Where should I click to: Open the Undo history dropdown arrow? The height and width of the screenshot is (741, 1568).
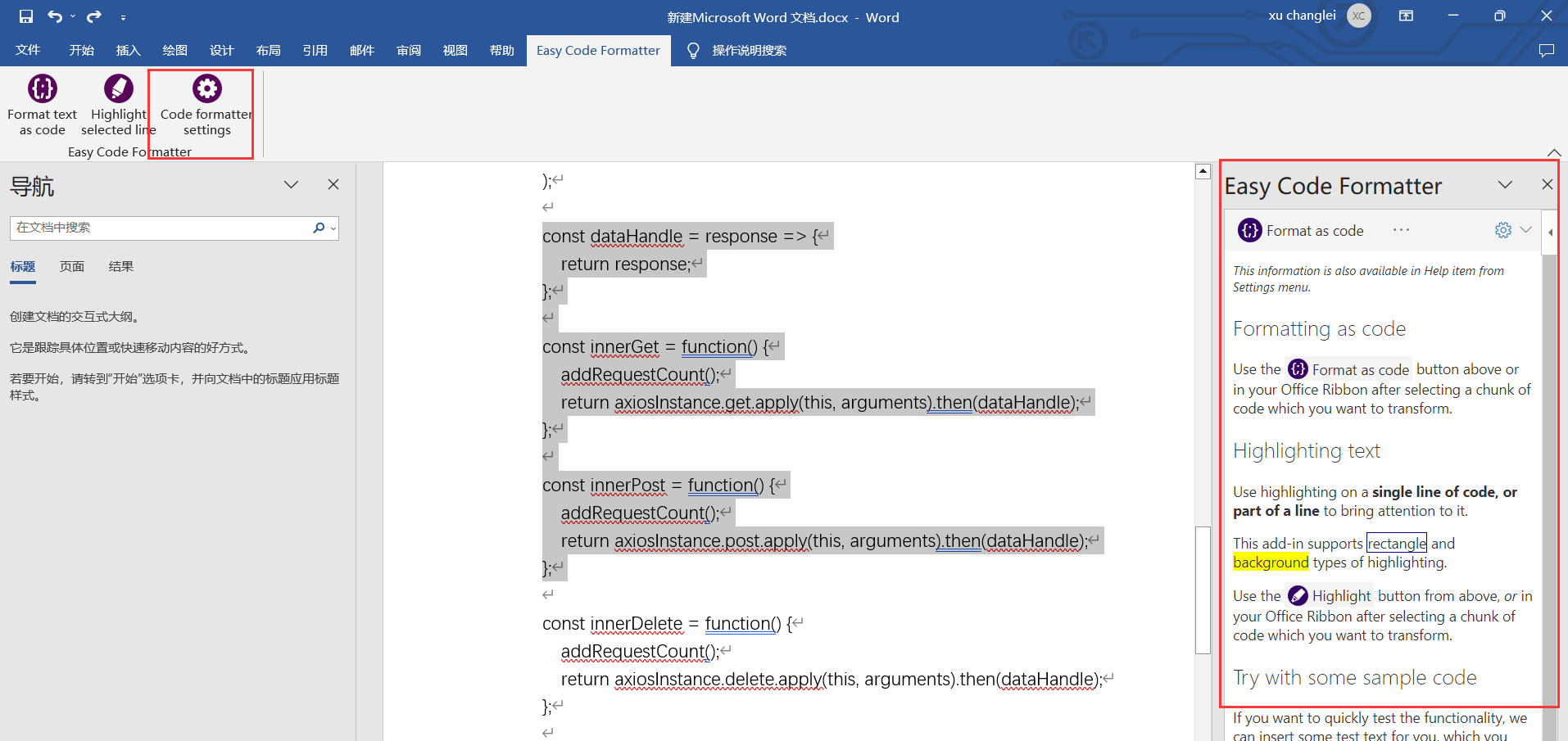(72, 16)
